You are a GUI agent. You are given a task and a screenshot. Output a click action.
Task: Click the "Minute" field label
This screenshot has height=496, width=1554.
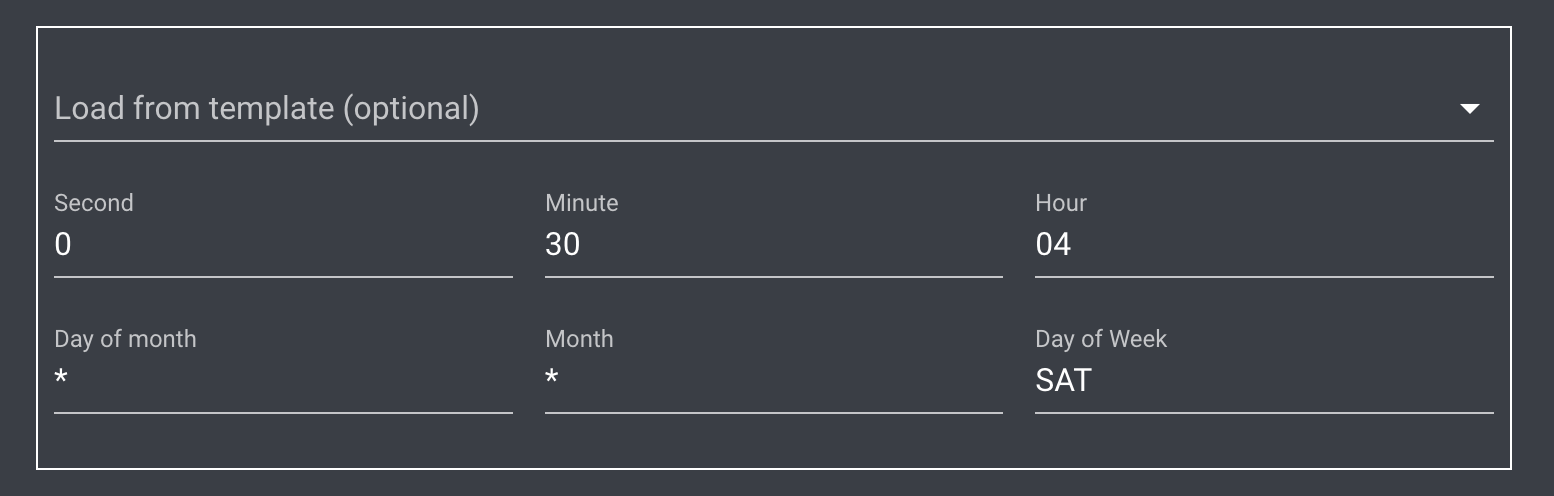pyautogui.click(x=582, y=203)
